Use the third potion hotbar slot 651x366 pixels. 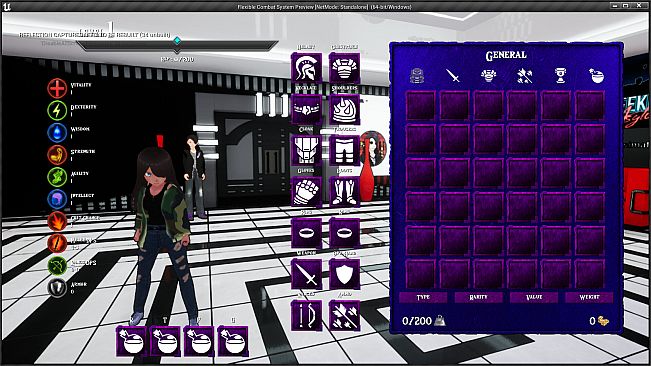pos(199,342)
